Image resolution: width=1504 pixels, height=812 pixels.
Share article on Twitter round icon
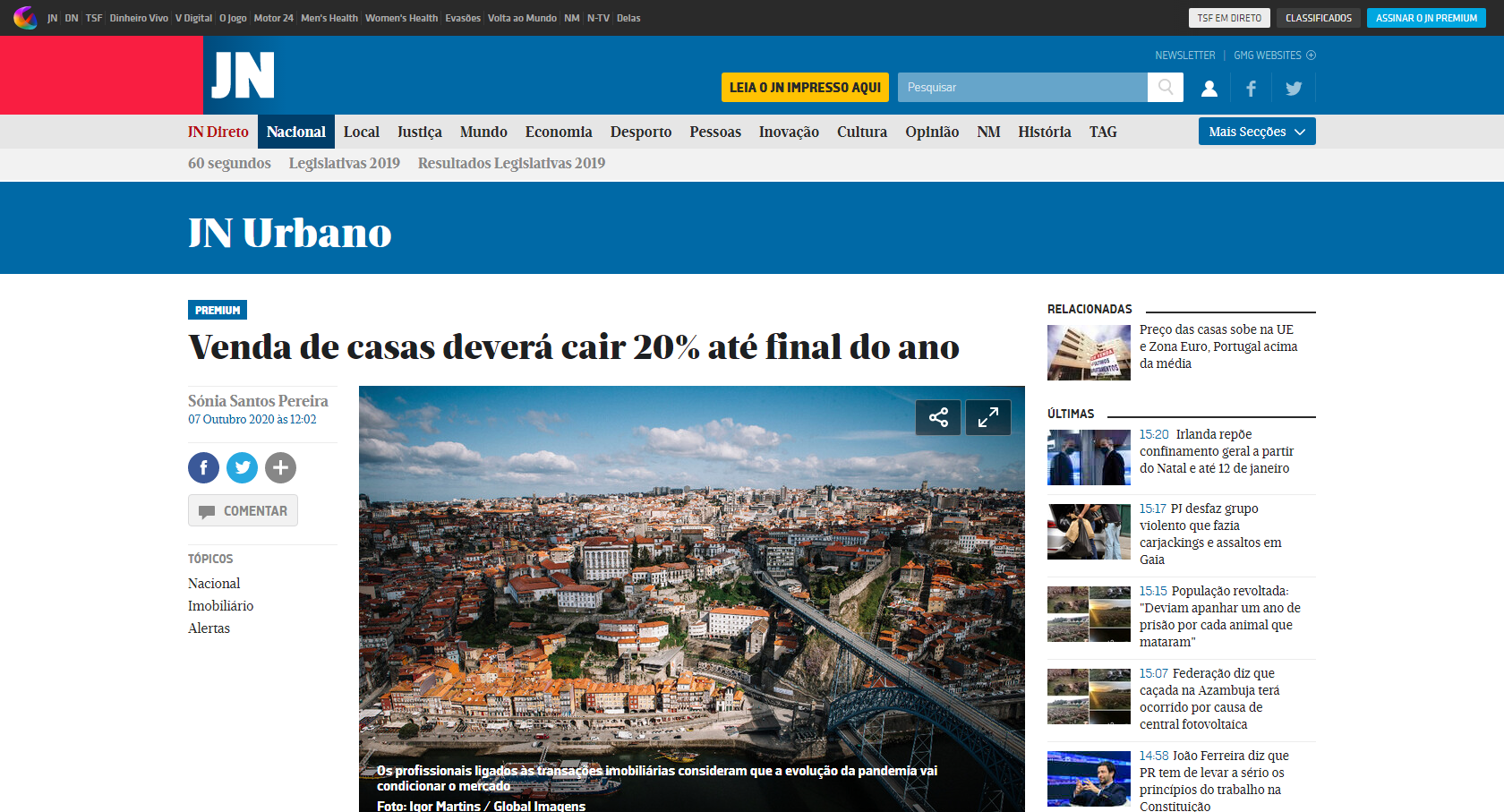coord(242,467)
